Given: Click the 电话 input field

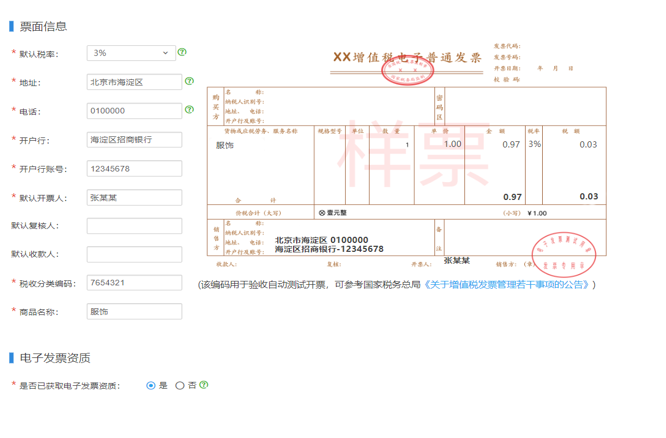Looking at the screenshot, I should point(134,111).
